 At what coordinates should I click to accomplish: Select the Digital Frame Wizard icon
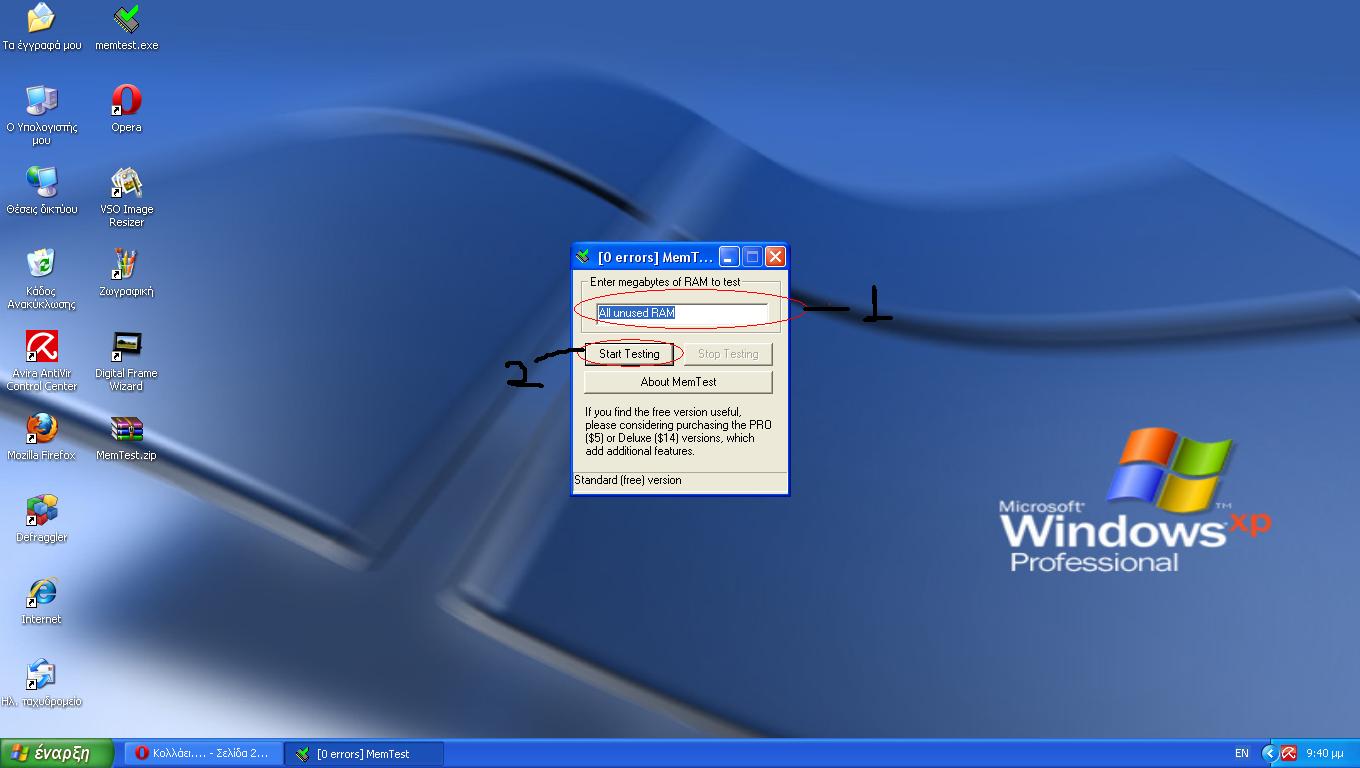(x=126, y=361)
